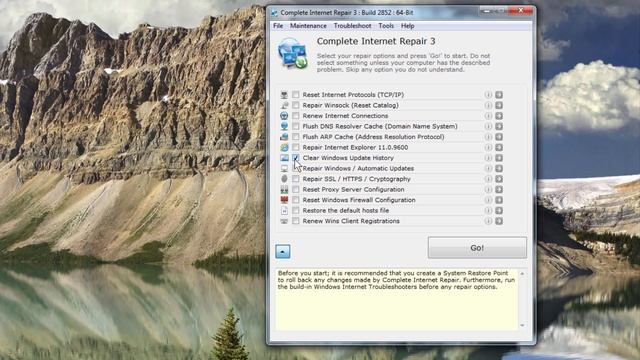The image size is (640, 360).
Task: Check Repair Winsock (Reset Catalog) option
Action: tap(296, 105)
